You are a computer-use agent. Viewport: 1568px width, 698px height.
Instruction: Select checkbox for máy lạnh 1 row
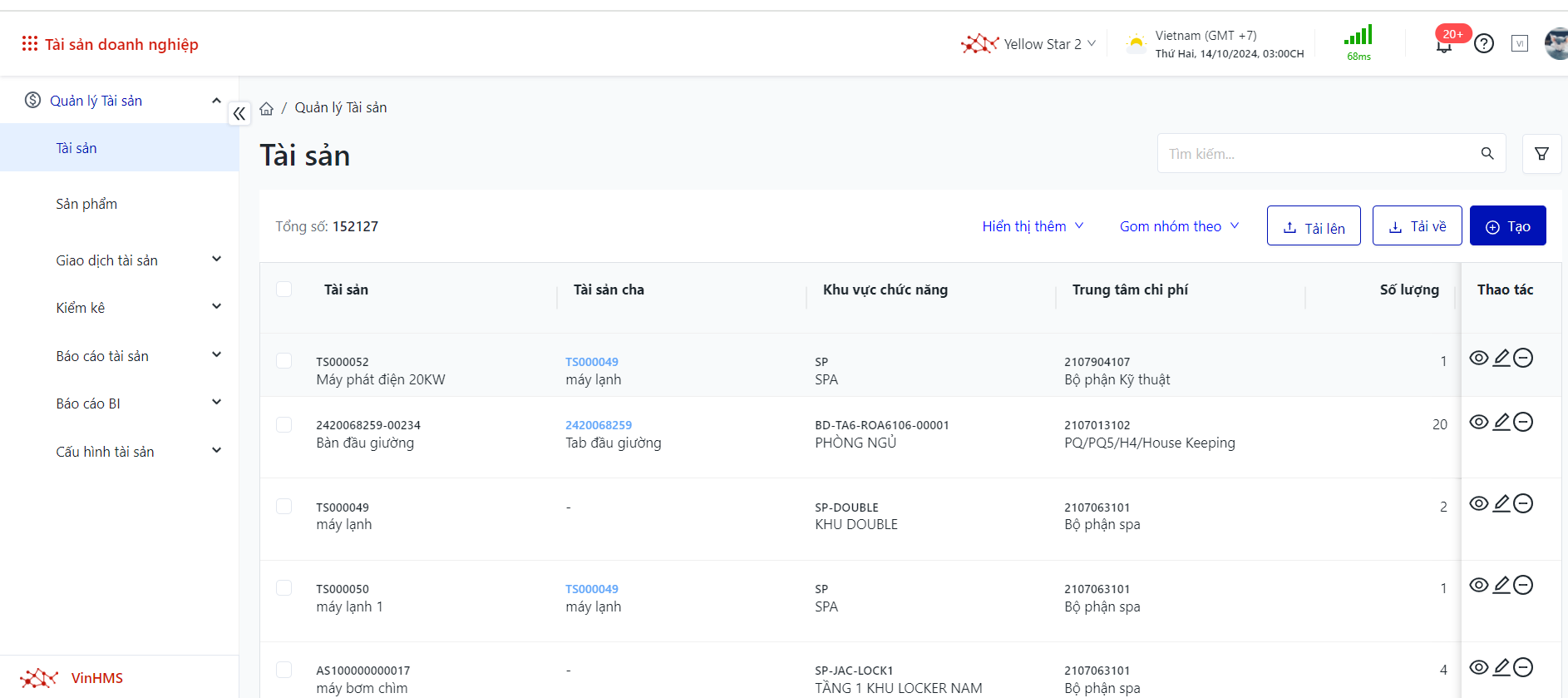[x=284, y=588]
